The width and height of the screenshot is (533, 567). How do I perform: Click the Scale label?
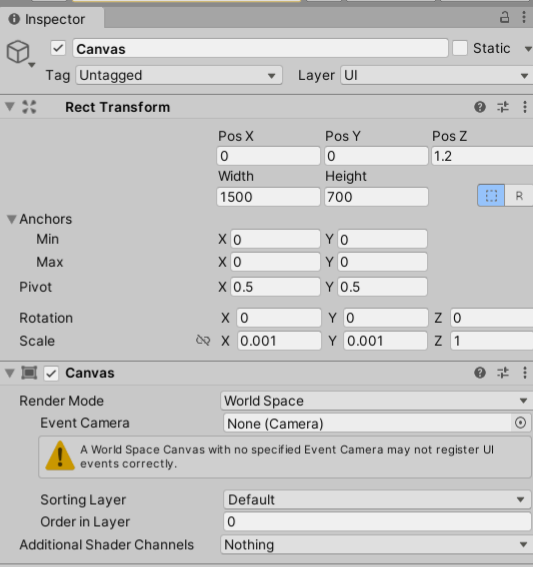tap(37, 341)
